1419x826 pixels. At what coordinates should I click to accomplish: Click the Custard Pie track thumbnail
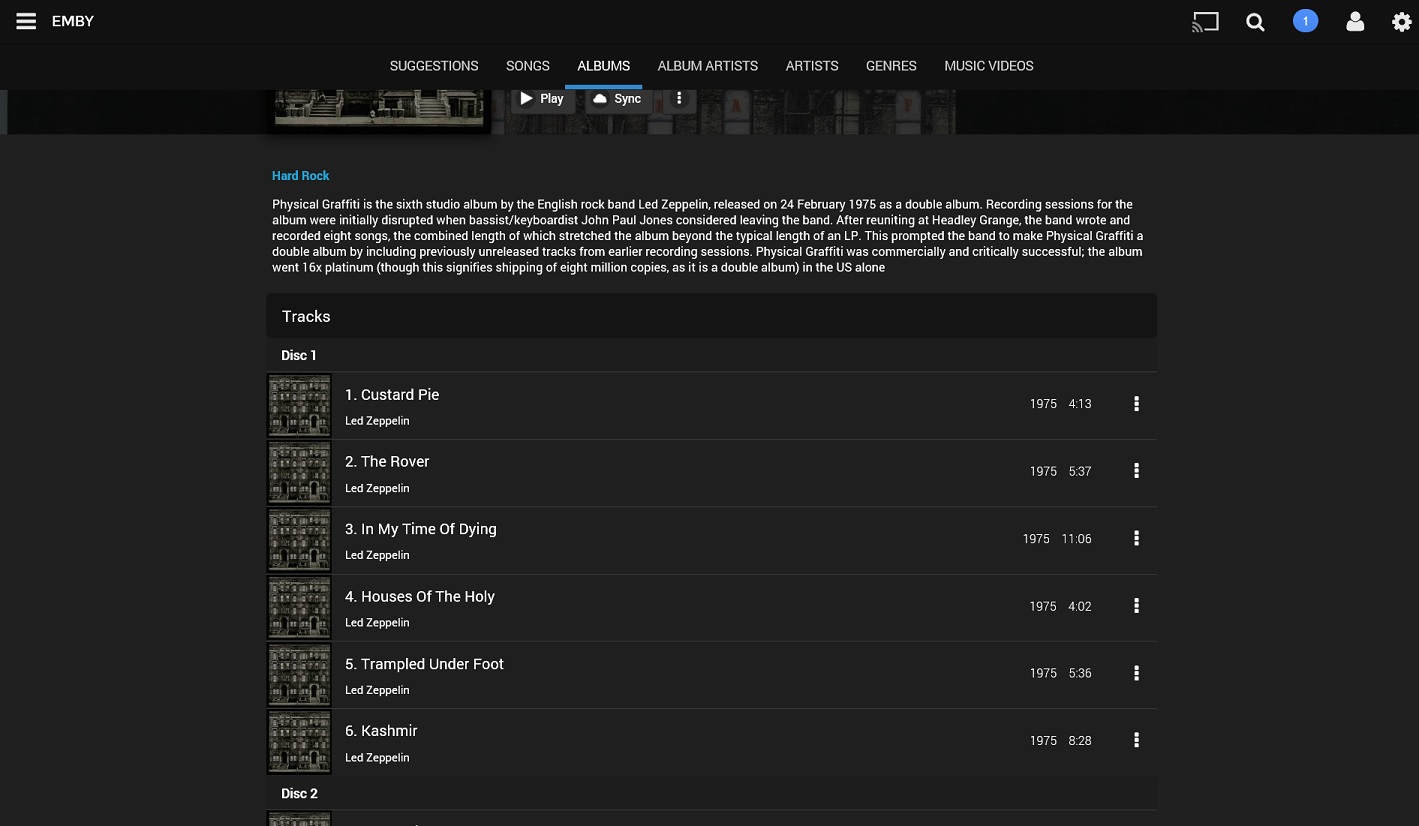(299, 405)
